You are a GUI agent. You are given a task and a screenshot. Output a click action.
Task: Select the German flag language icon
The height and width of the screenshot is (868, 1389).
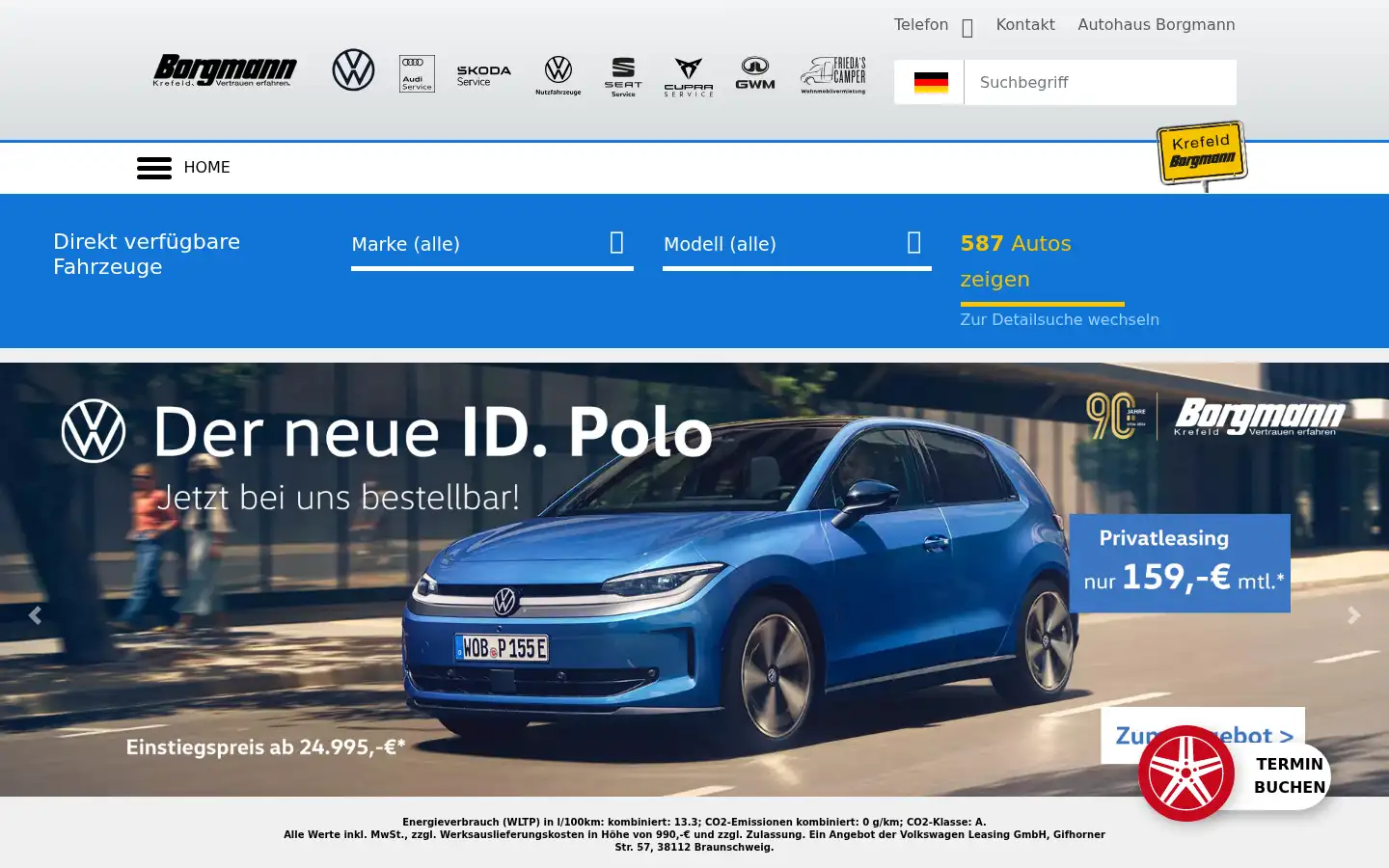(931, 83)
